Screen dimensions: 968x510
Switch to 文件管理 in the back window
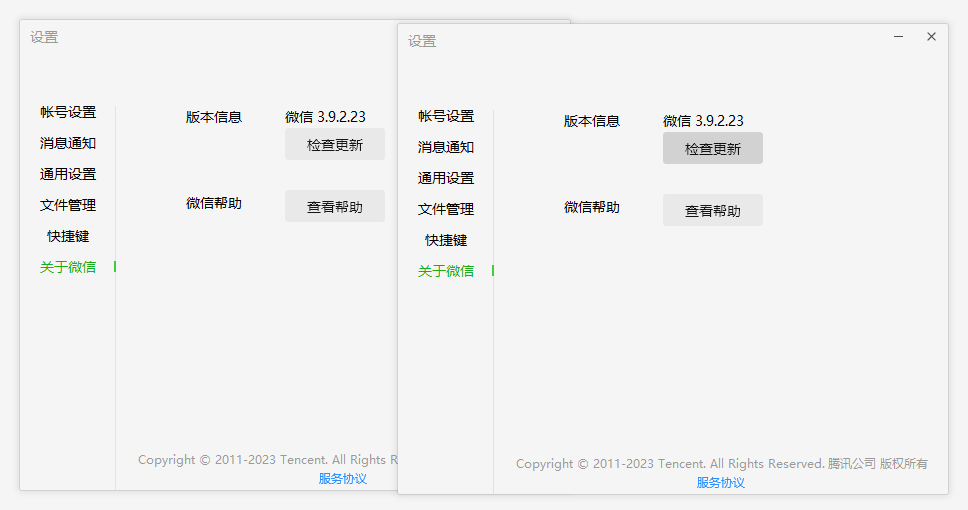point(68,205)
